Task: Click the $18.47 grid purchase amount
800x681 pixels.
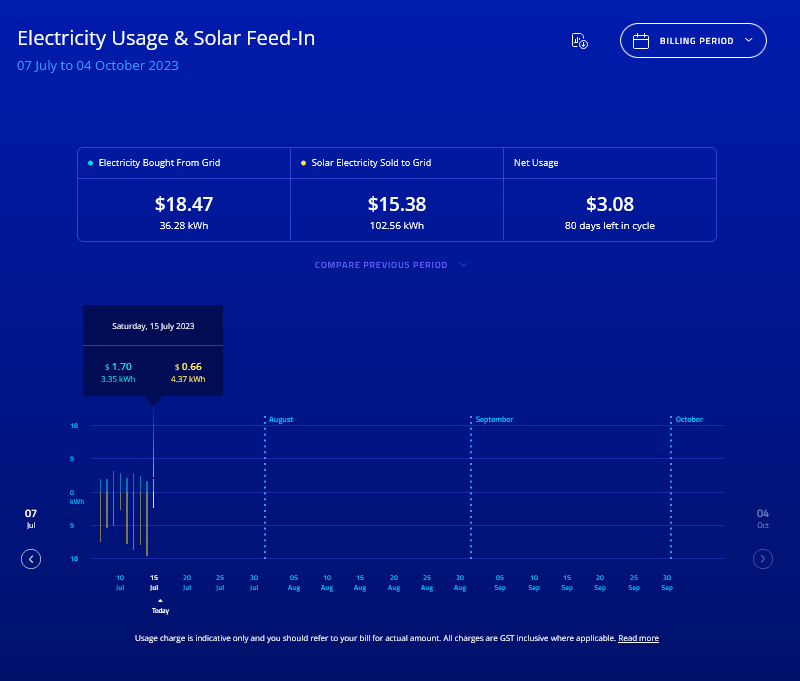Action: [x=184, y=204]
